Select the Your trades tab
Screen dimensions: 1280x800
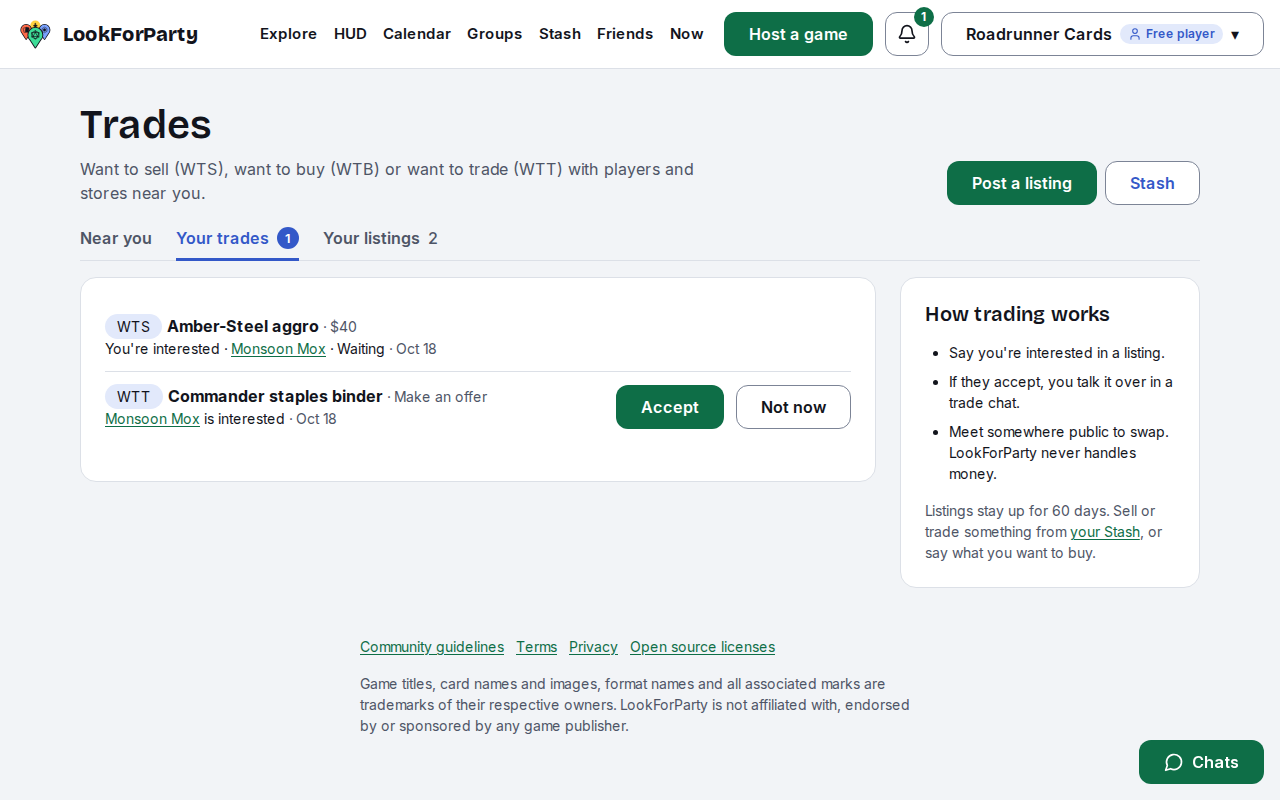[237, 238]
